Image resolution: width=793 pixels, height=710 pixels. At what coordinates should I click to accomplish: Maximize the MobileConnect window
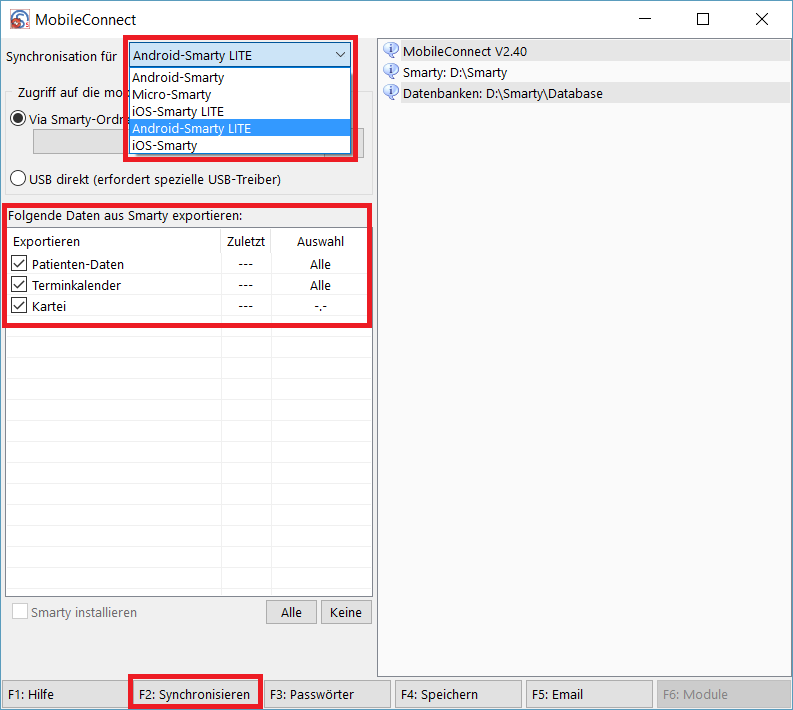point(703,19)
